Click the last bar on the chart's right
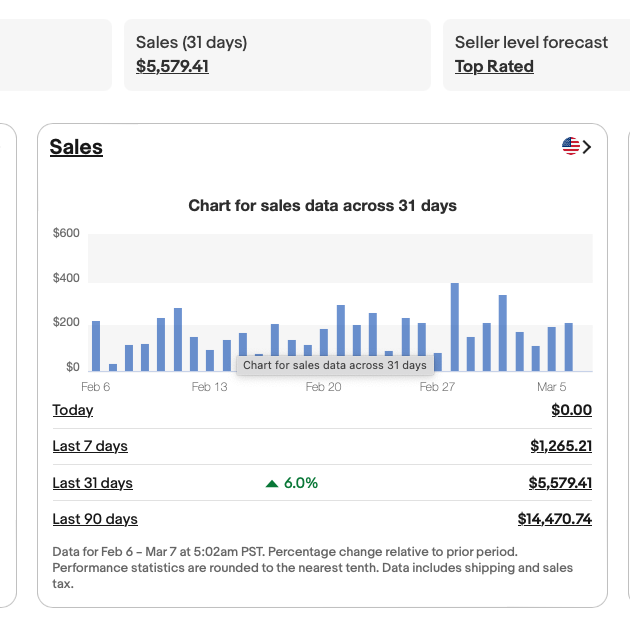Screen dimensions: 630x618 tap(568, 347)
